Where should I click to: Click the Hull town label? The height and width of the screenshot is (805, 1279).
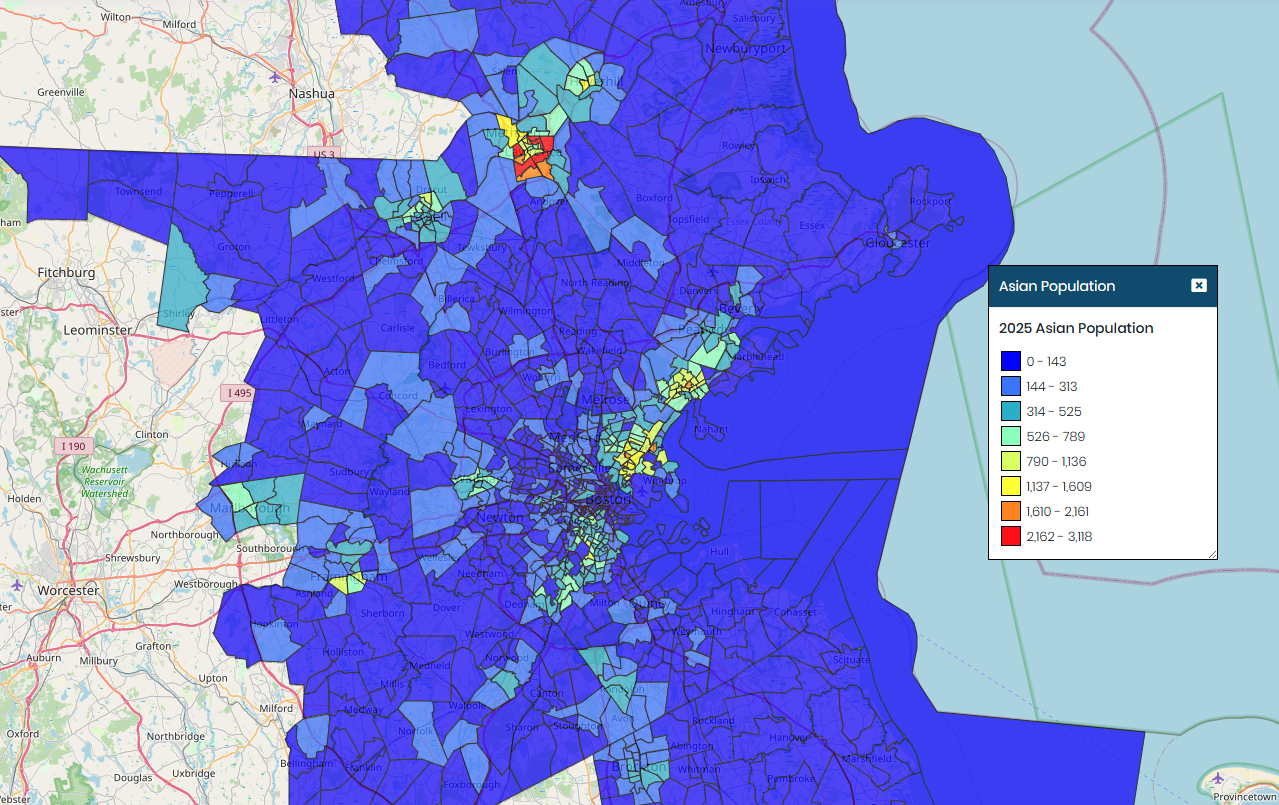(x=719, y=552)
